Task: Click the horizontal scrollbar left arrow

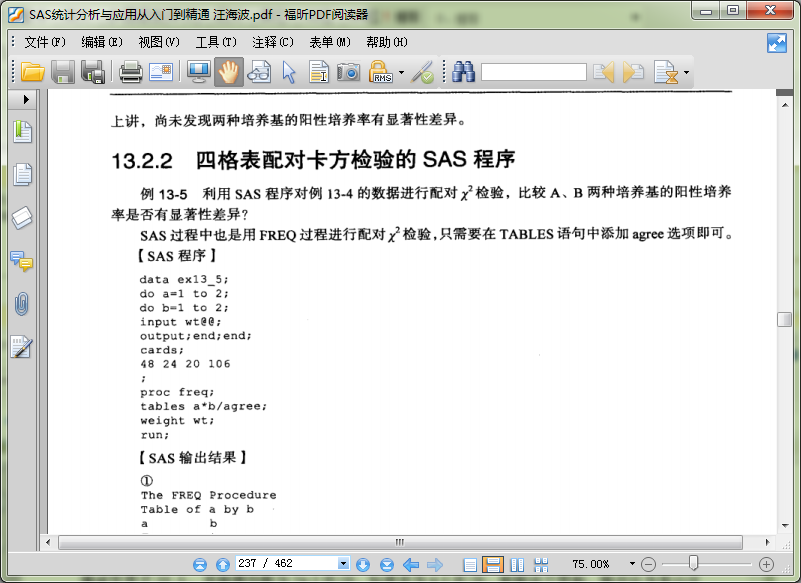Action: [48, 542]
